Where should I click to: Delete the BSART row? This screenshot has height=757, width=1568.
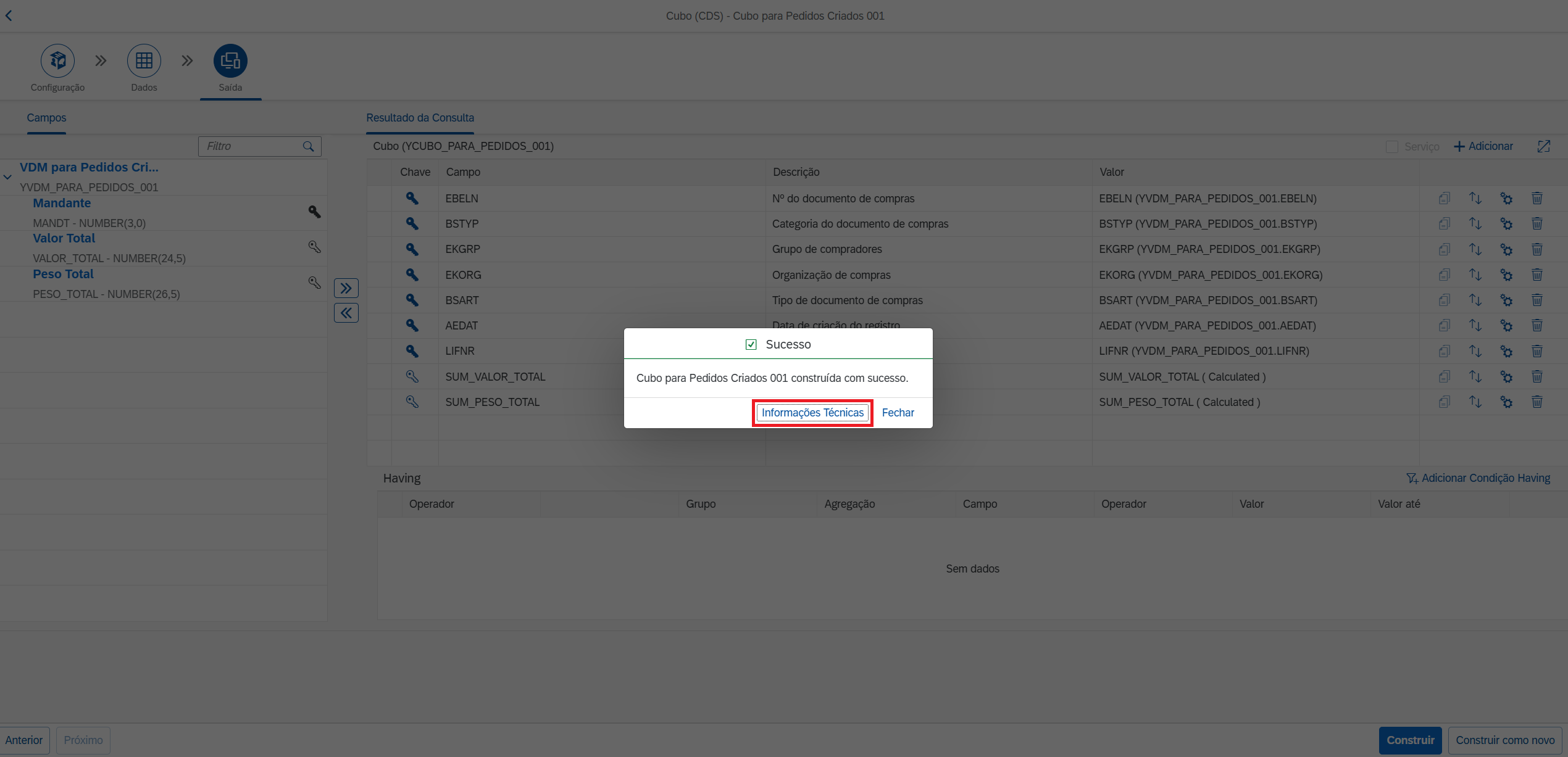tap(1537, 300)
